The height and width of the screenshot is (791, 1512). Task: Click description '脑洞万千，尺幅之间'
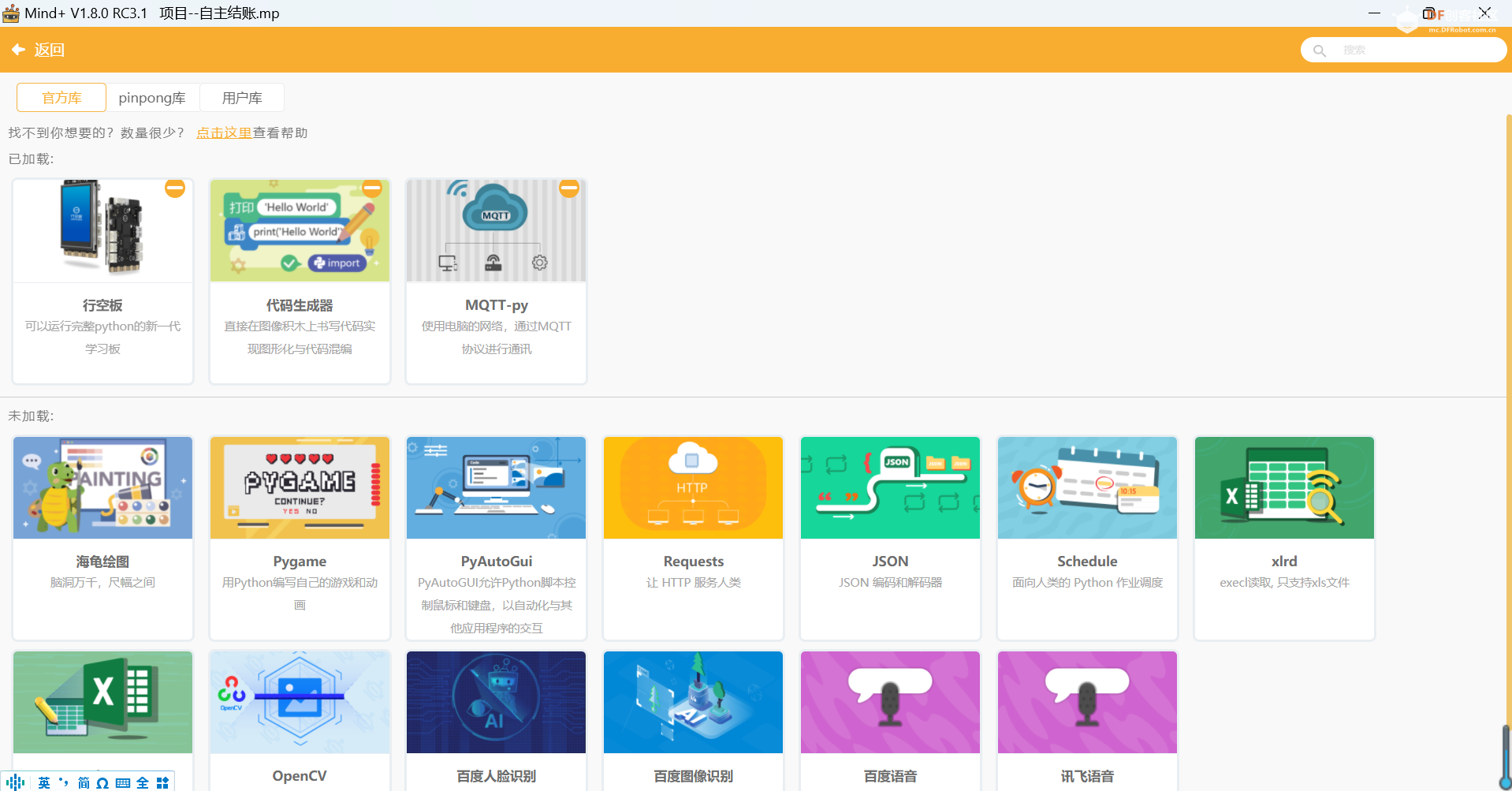pos(102,583)
